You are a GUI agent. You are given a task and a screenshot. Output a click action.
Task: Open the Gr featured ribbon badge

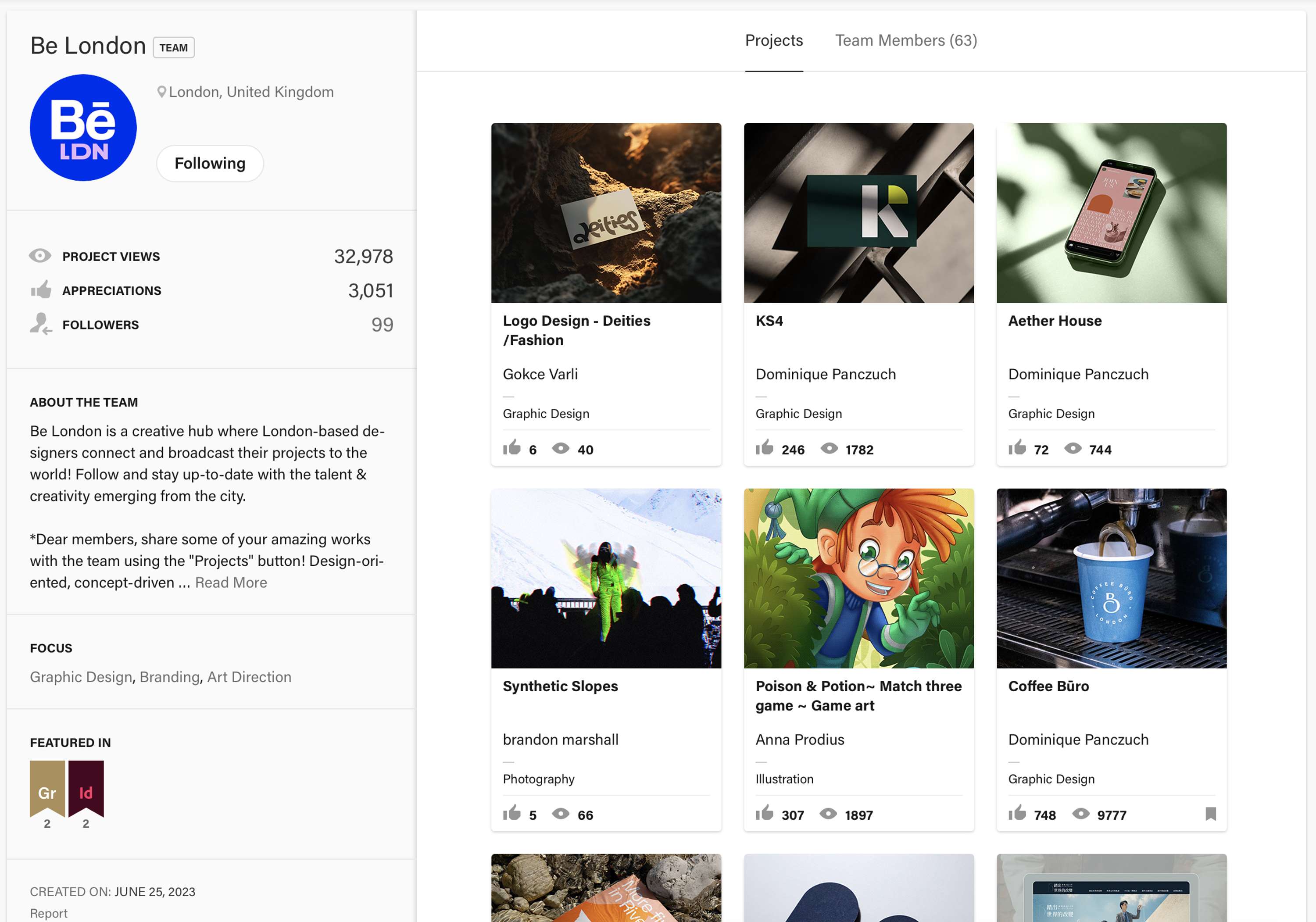pos(47,789)
